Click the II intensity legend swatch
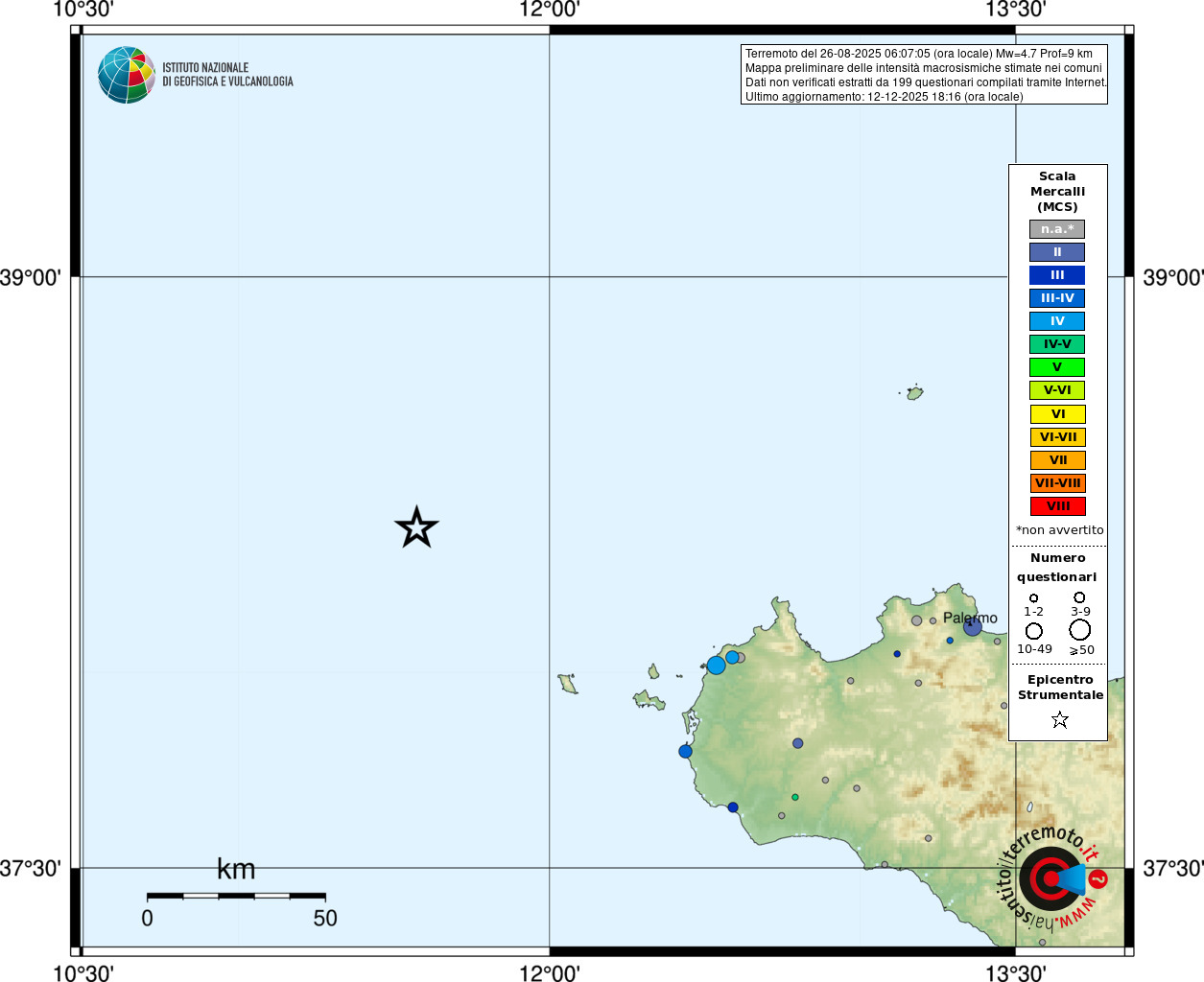This screenshot has width=1204, height=982. (1057, 252)
